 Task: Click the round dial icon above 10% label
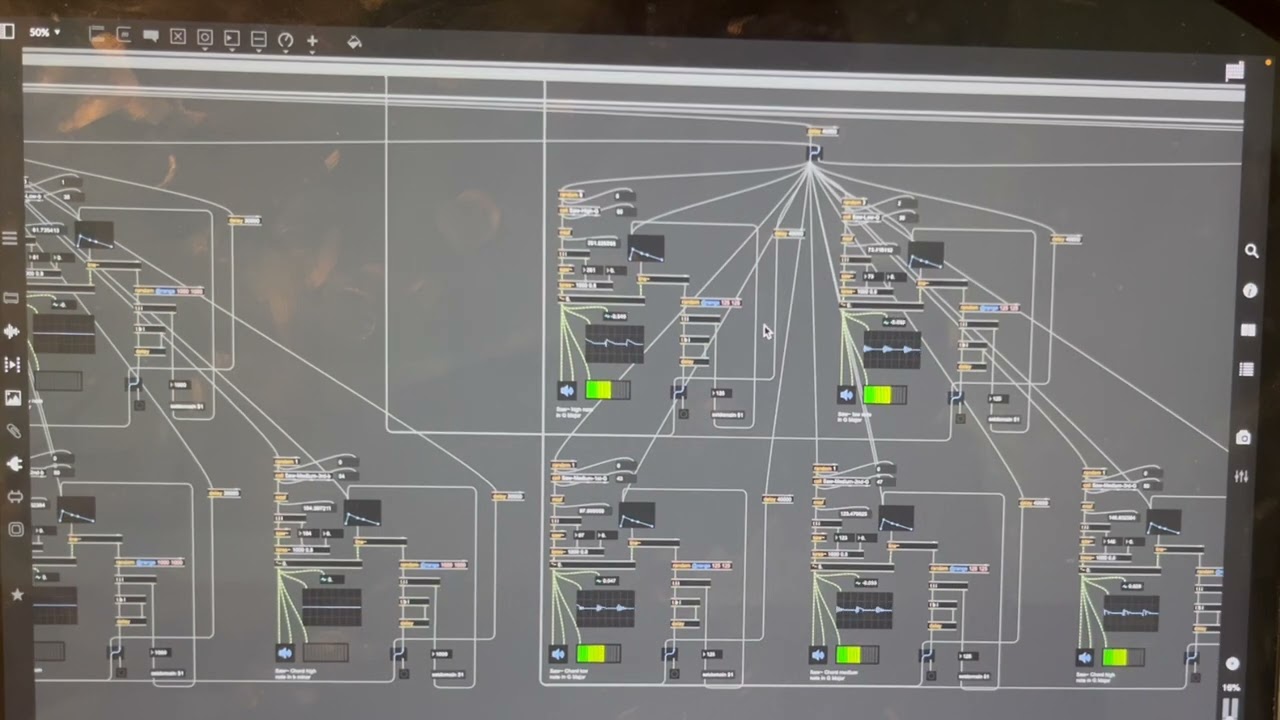coord(1232,664)
